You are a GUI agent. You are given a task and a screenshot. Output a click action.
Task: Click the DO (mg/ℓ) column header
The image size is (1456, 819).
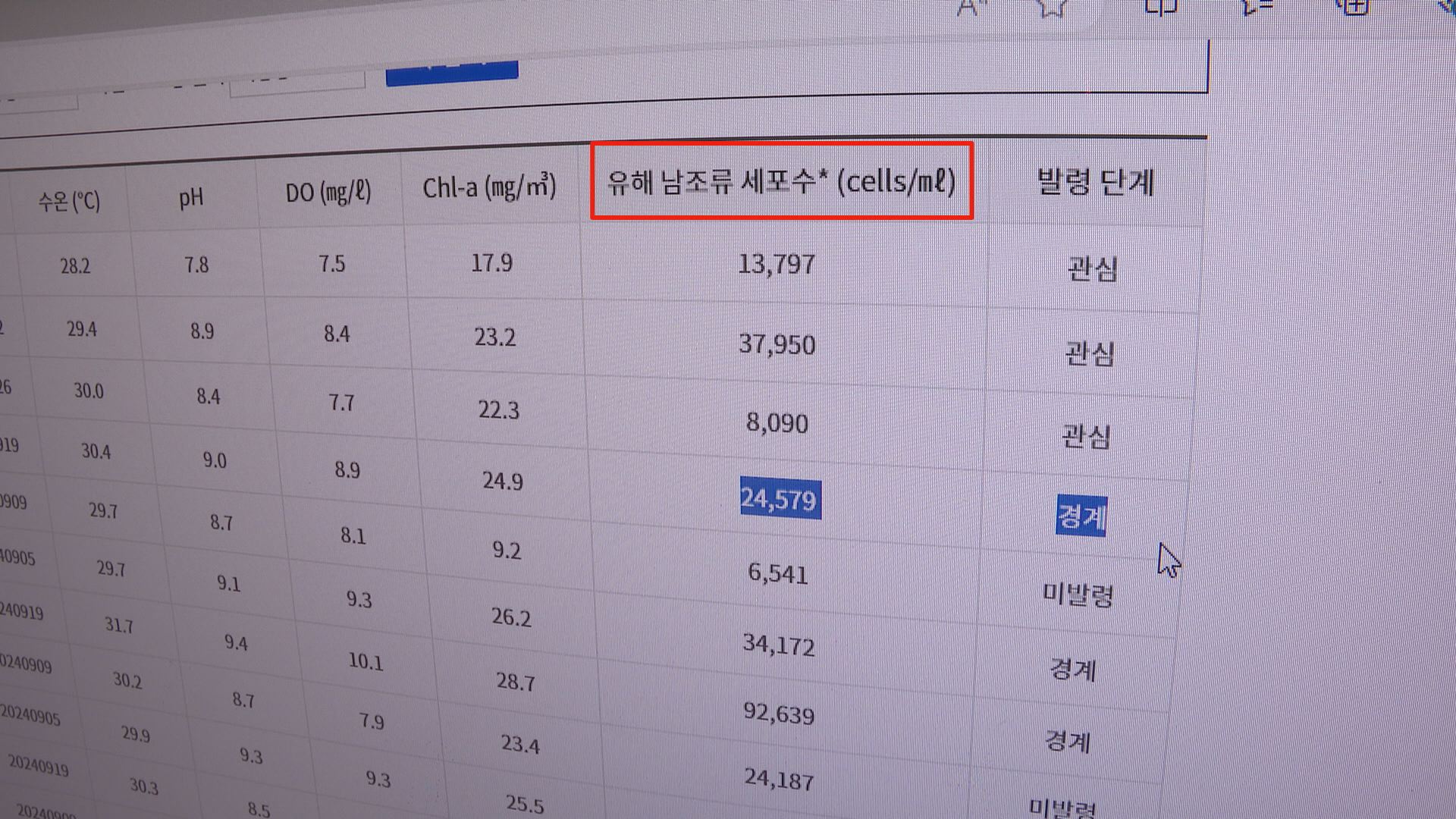click(328, 193)
